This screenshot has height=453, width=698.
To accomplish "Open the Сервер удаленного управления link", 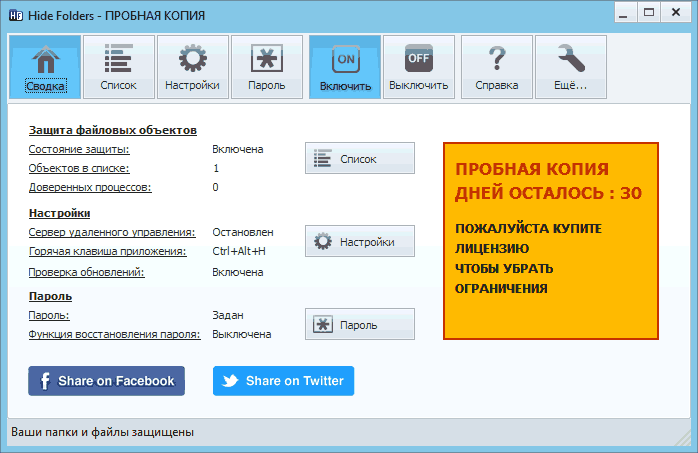I will [x=112, y=232].
